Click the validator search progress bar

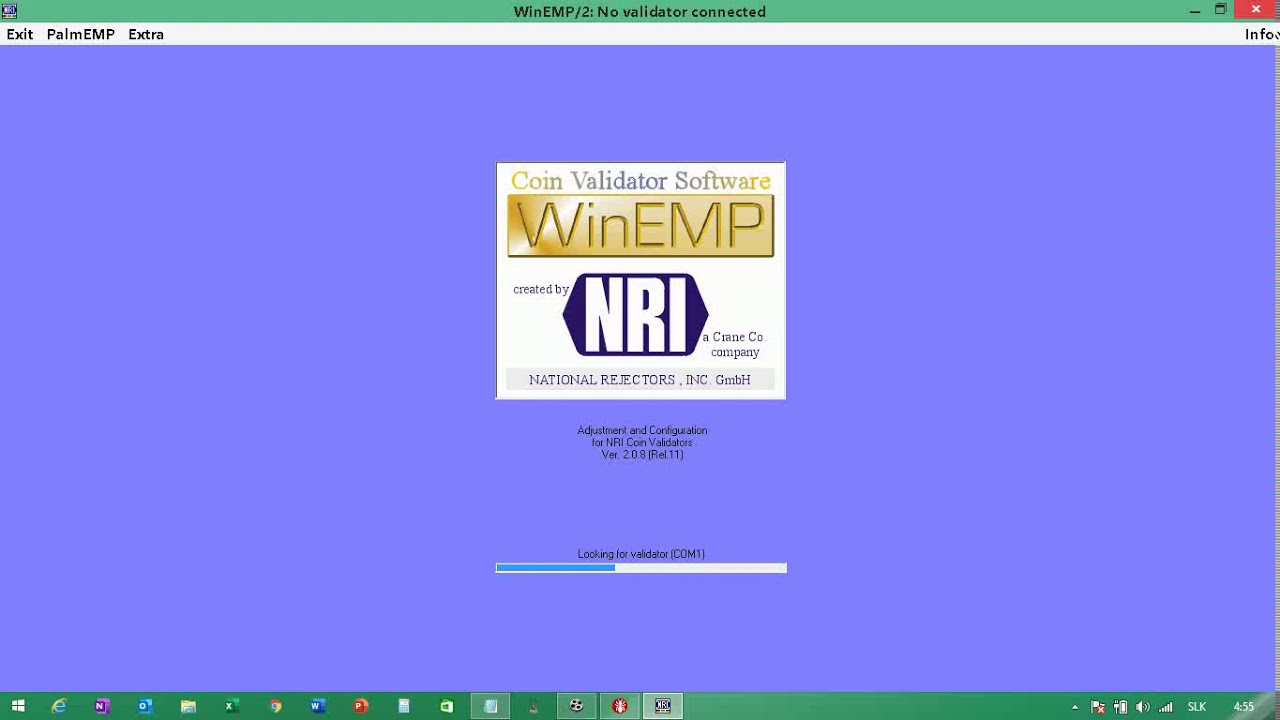tap(641, 568)
